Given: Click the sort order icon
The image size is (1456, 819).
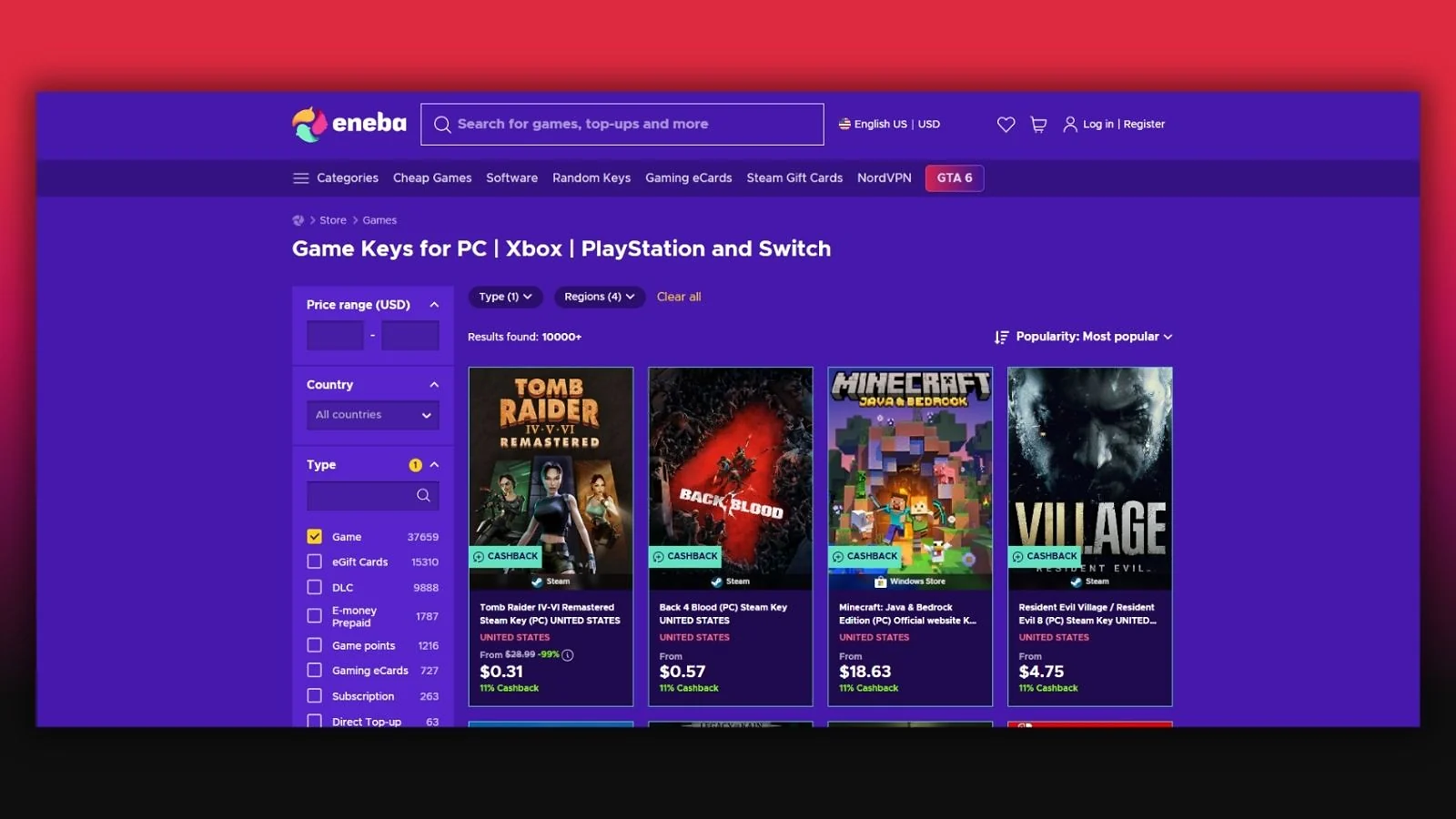Looking at the screenshot, I should coord(1002,337).
